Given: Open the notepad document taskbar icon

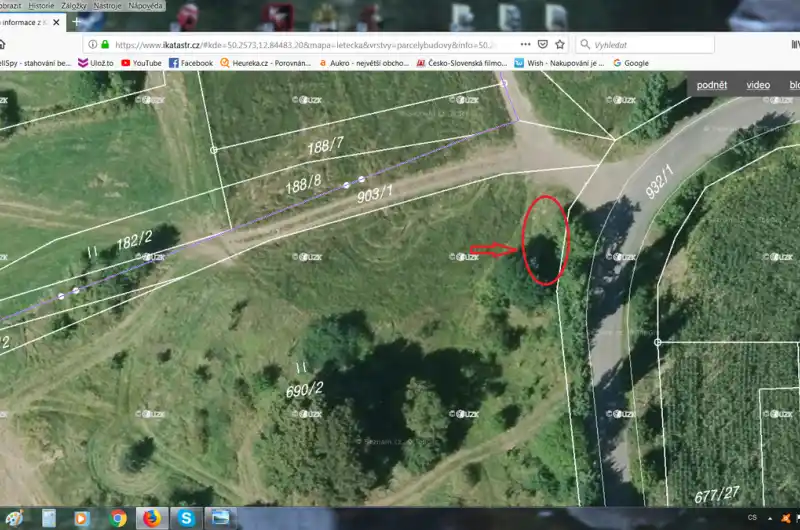Looking at the screenshot, I should (48, 519).
